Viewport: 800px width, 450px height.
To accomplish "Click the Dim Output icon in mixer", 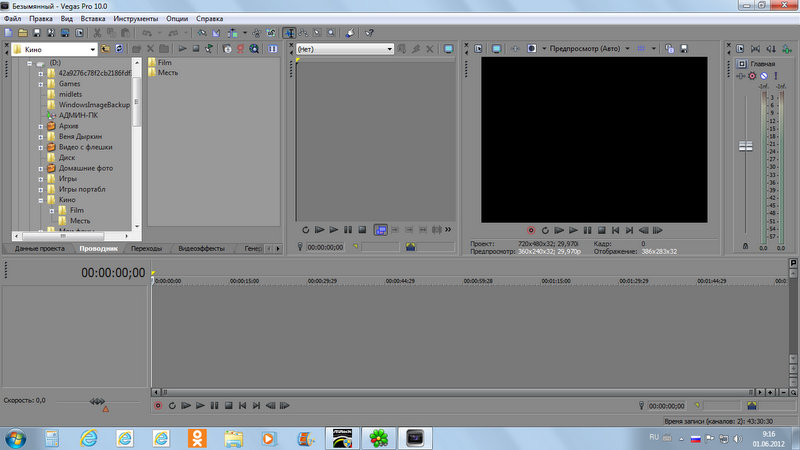I will click(771, 48).
